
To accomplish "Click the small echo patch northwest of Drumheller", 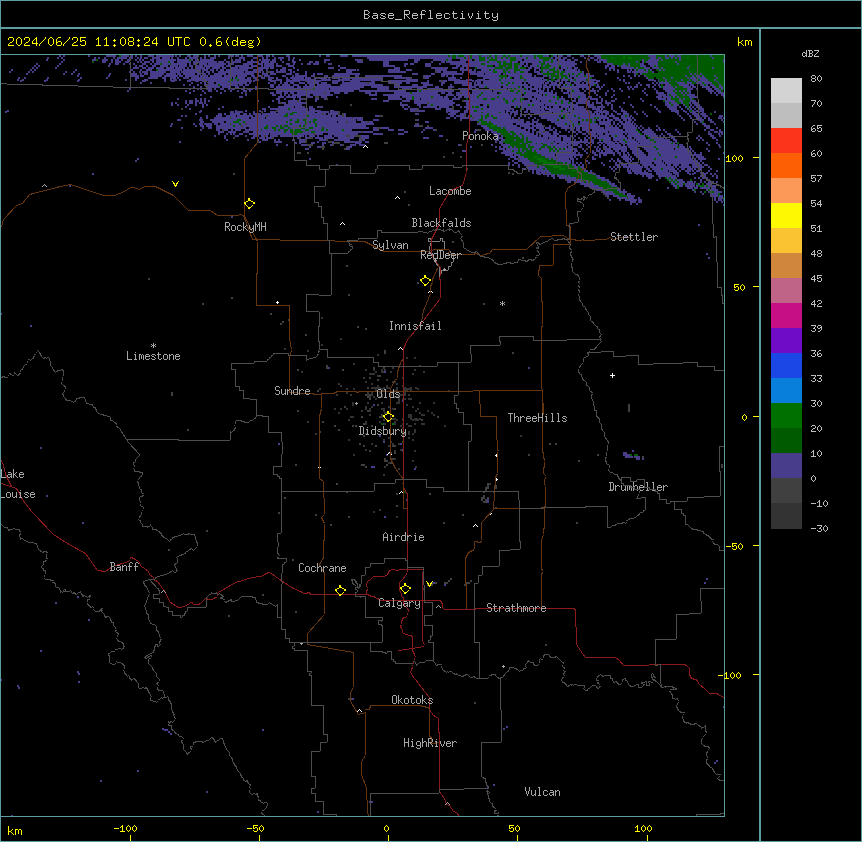I will pos(633,455).
